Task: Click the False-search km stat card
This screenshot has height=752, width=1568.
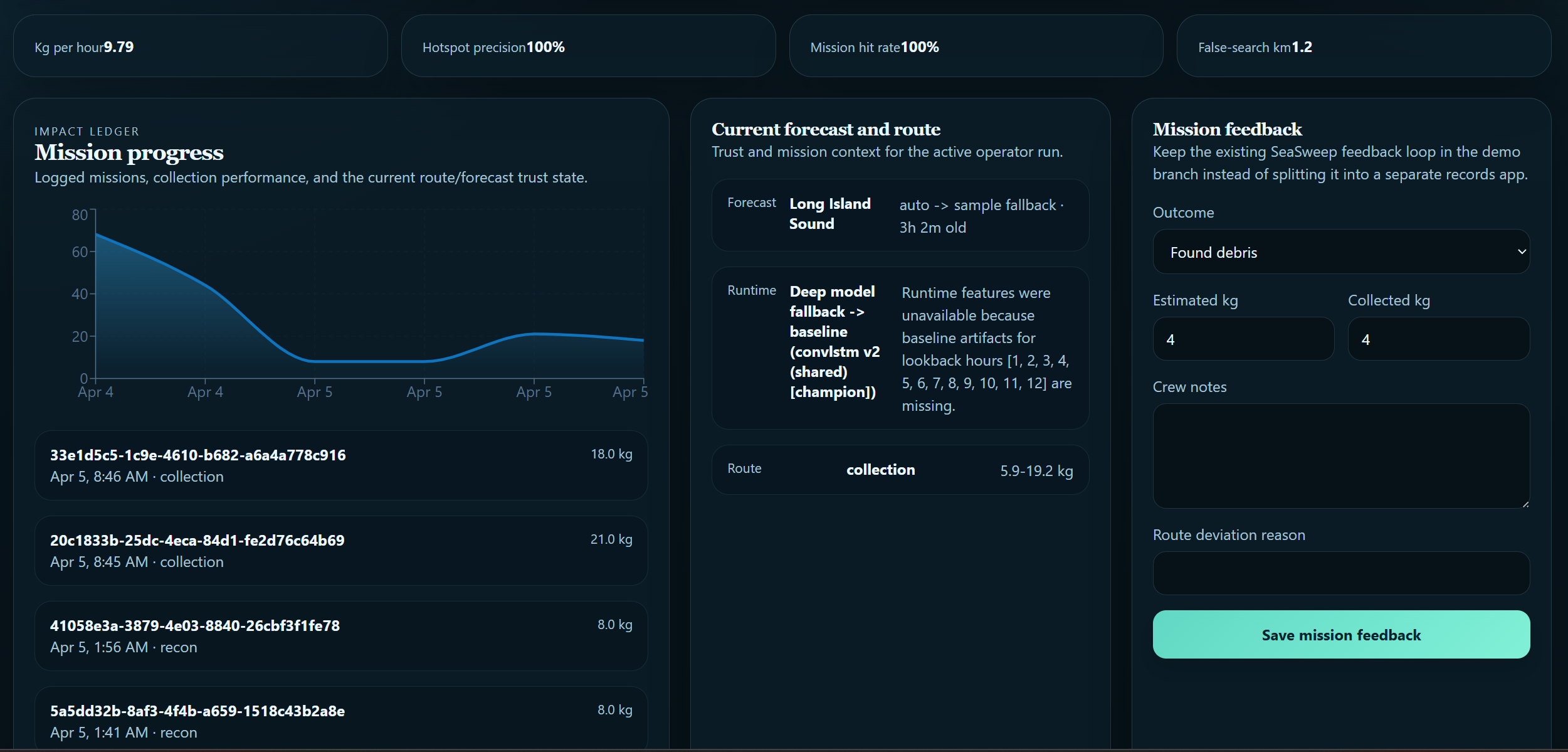Action: coord(1363,46)
